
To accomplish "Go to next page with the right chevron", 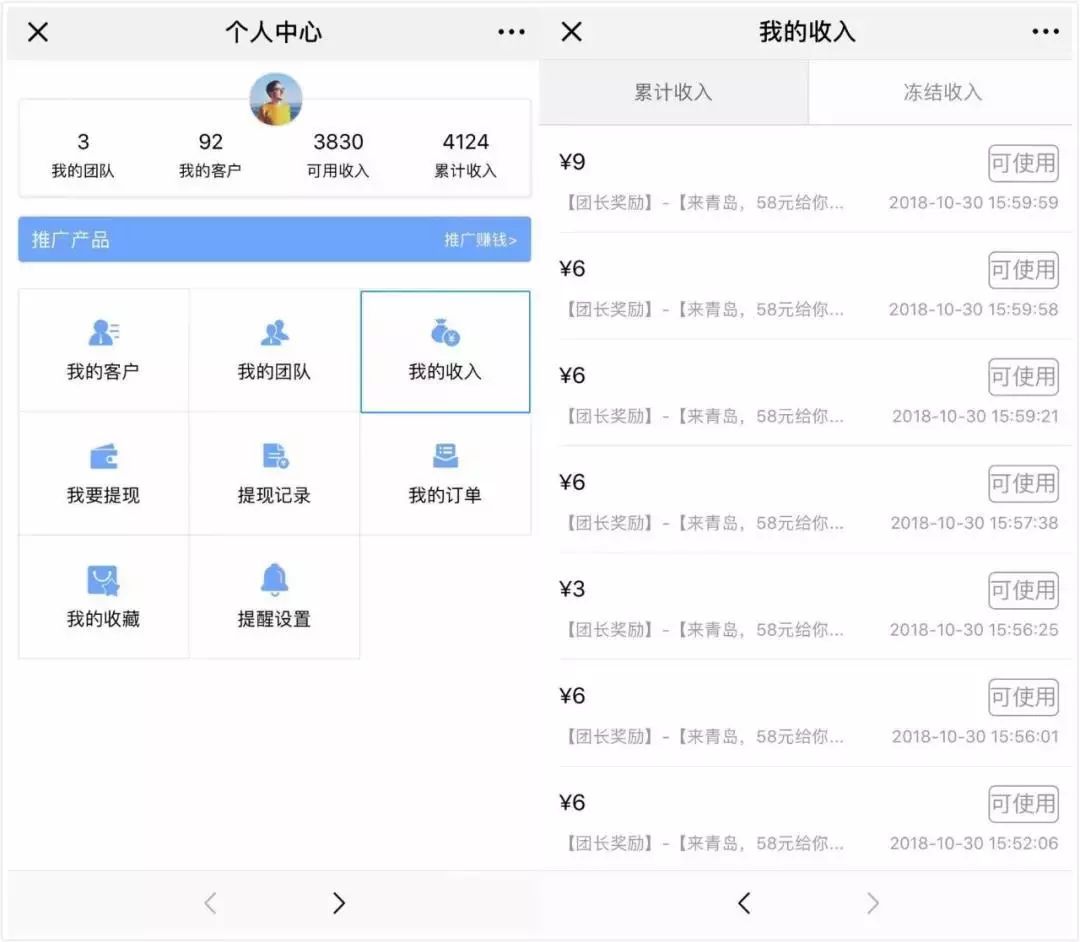I will 338,903.
